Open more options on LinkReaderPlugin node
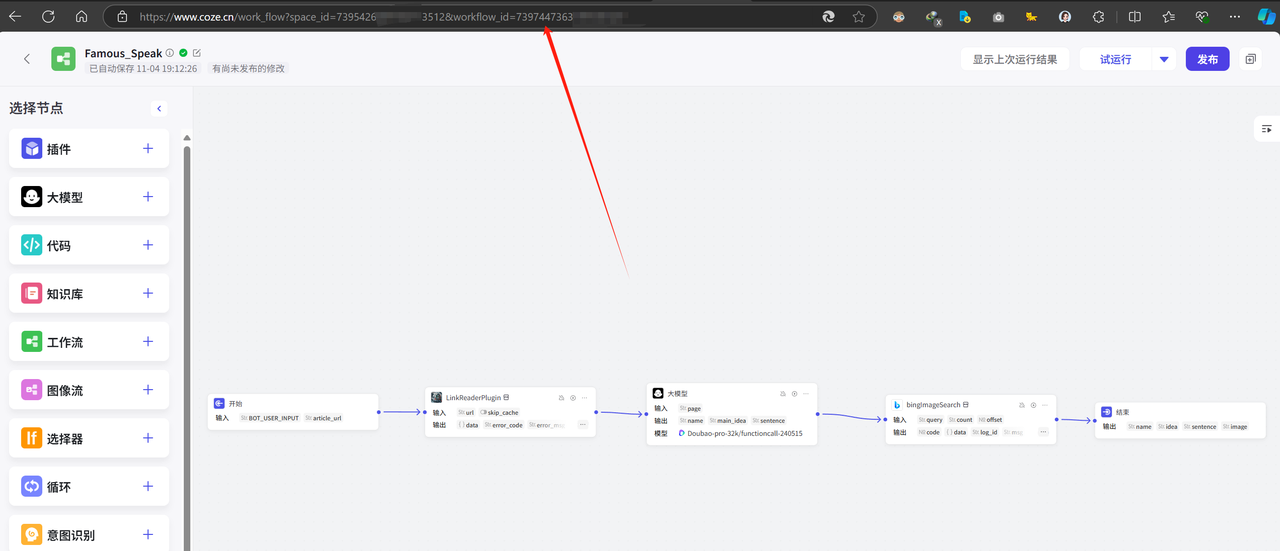The image size is (1280, 551). [x=585, y=397]
